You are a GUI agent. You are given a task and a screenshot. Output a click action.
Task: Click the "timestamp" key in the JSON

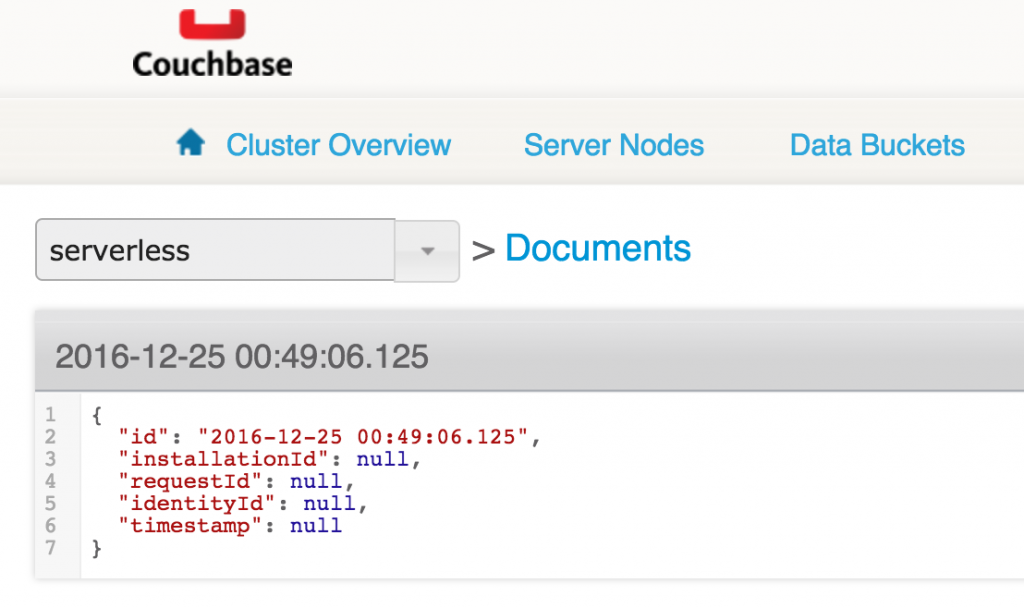[x=189, y=526]
